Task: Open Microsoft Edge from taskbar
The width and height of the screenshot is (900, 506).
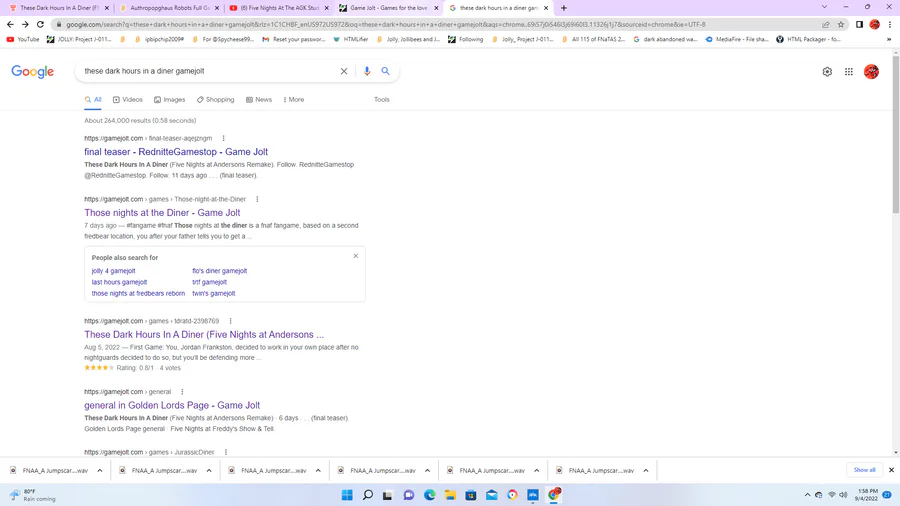Action: 429,495
